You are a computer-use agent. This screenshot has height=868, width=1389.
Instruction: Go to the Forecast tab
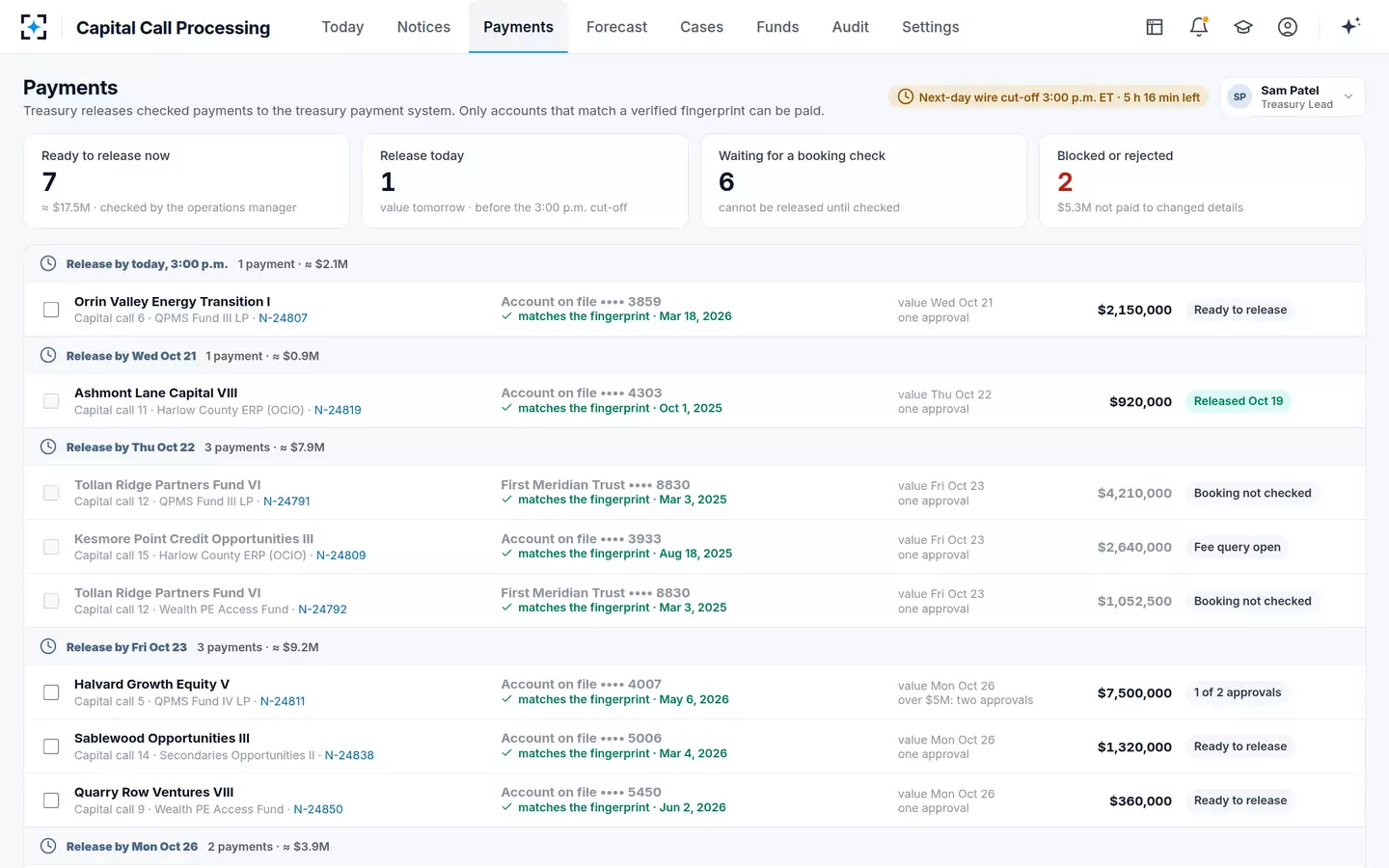click(x=616, y=27)
